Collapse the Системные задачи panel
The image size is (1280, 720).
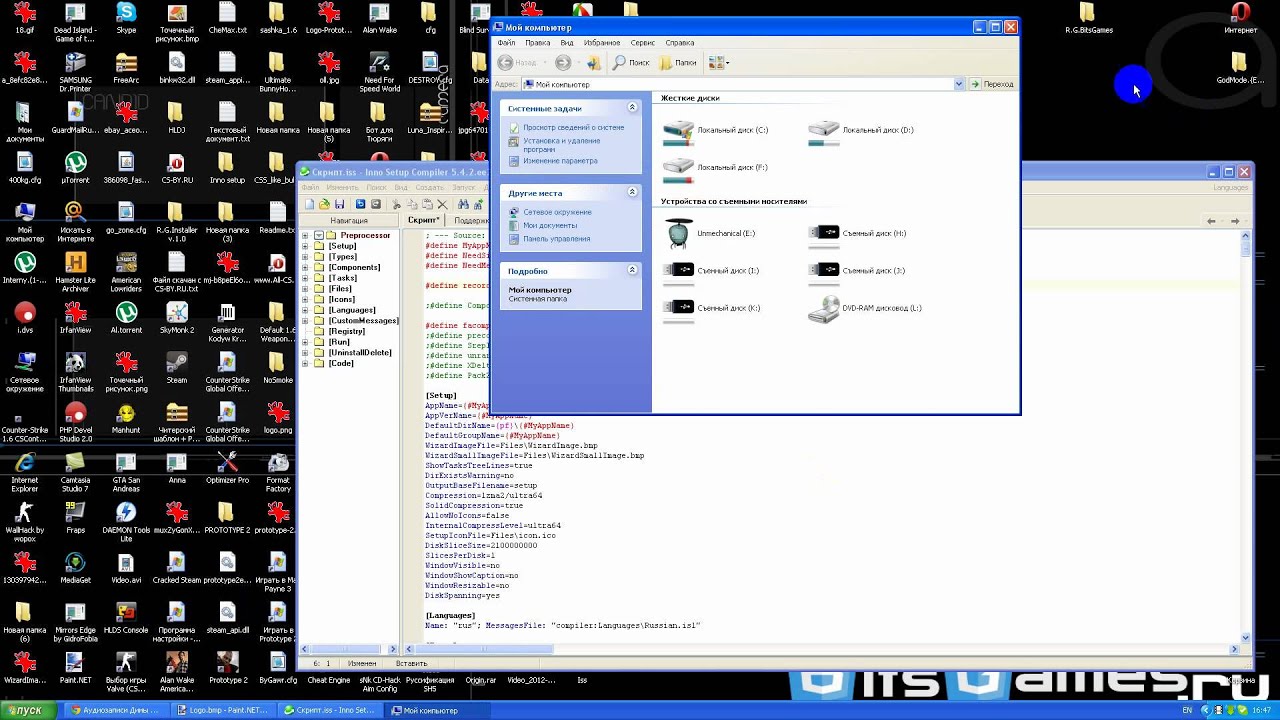632,107
